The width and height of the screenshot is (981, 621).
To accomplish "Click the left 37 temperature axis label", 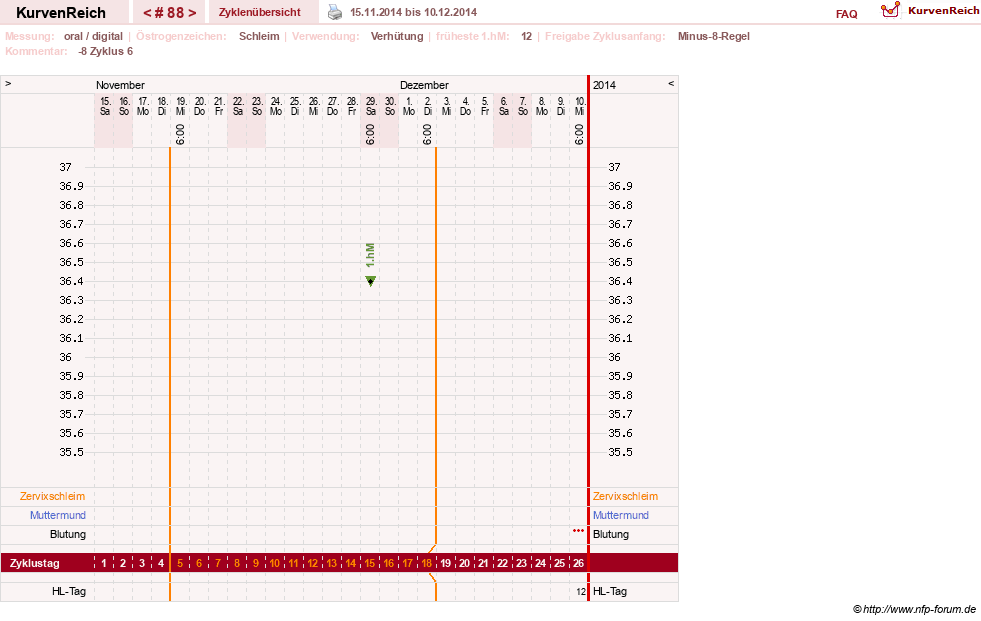I will pos(66,167).
